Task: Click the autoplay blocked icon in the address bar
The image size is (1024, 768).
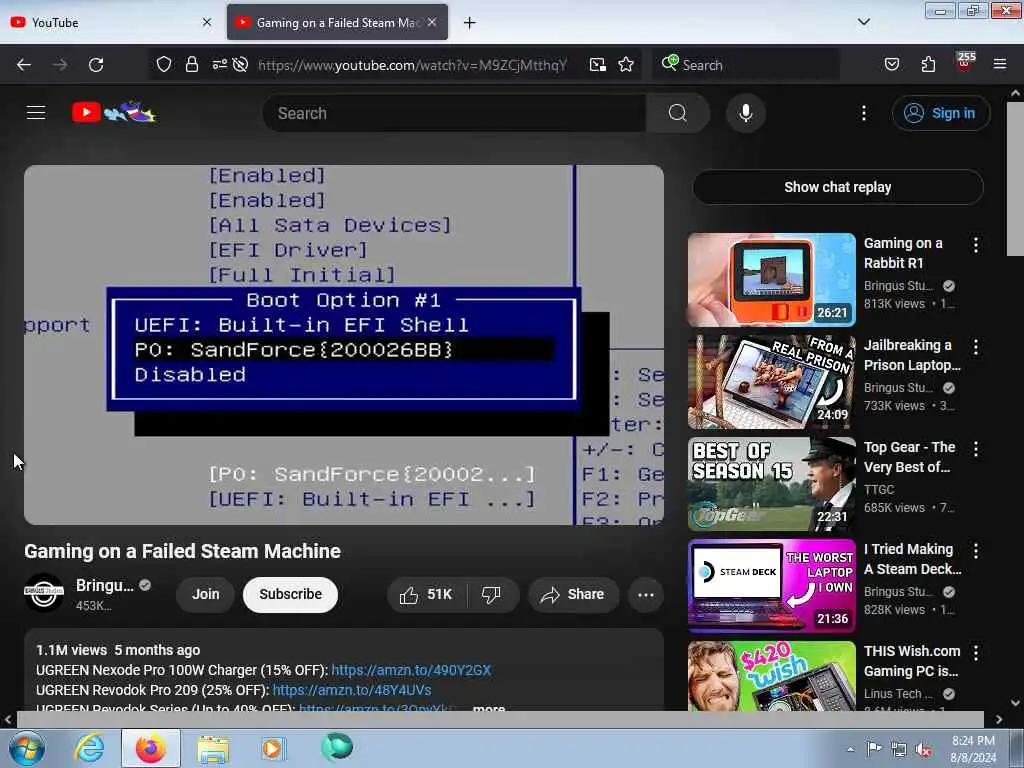Action: tap(240, 65)
